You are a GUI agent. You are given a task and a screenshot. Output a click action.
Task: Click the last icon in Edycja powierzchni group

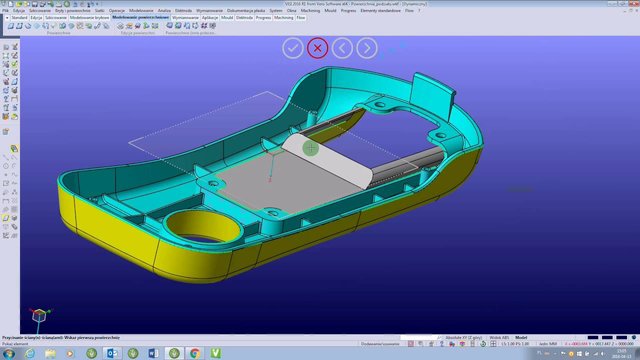click(155, 26)
